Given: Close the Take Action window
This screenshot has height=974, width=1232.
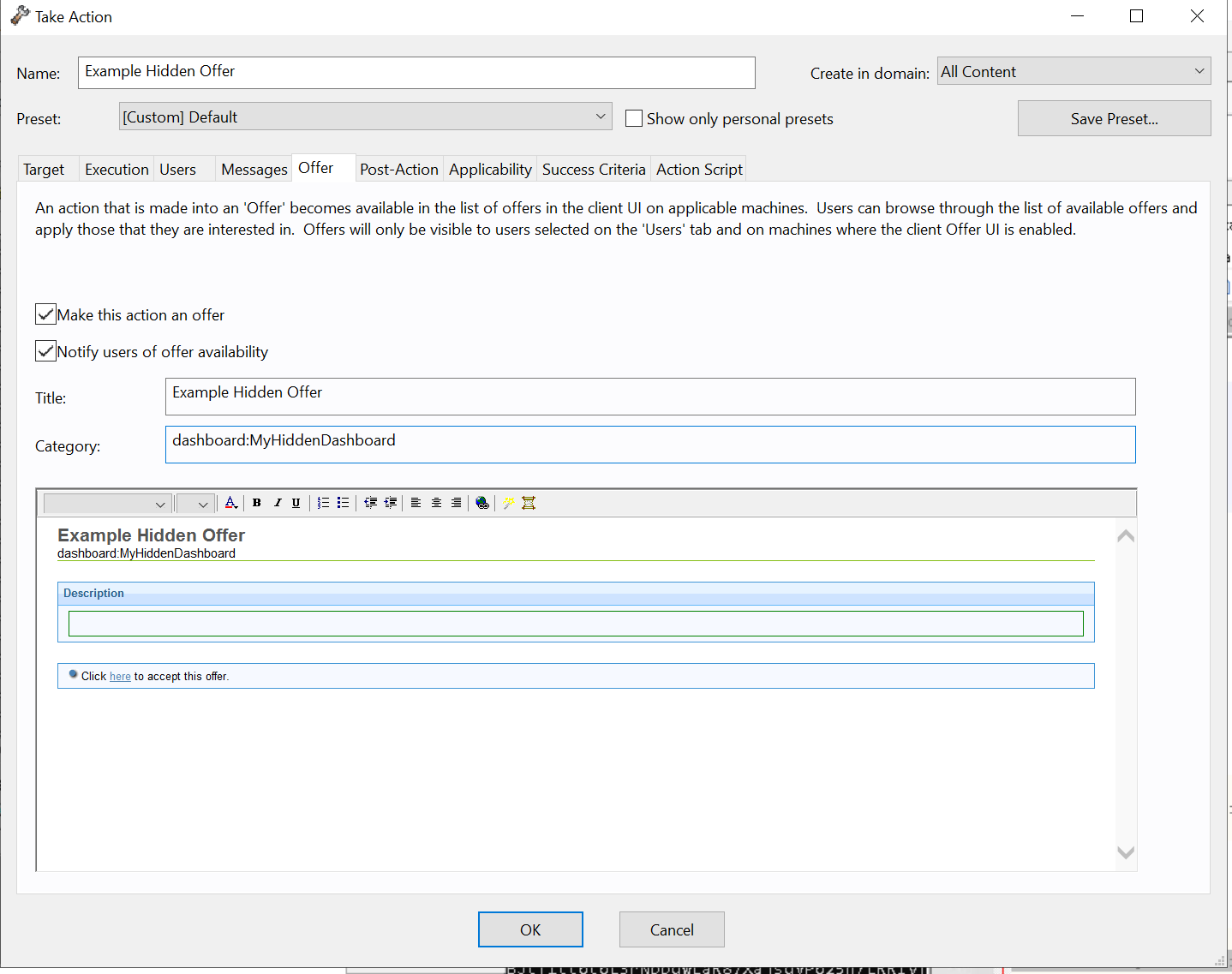Looking at the screenshot, I should pyautogui.click(x=1198, y=16).
